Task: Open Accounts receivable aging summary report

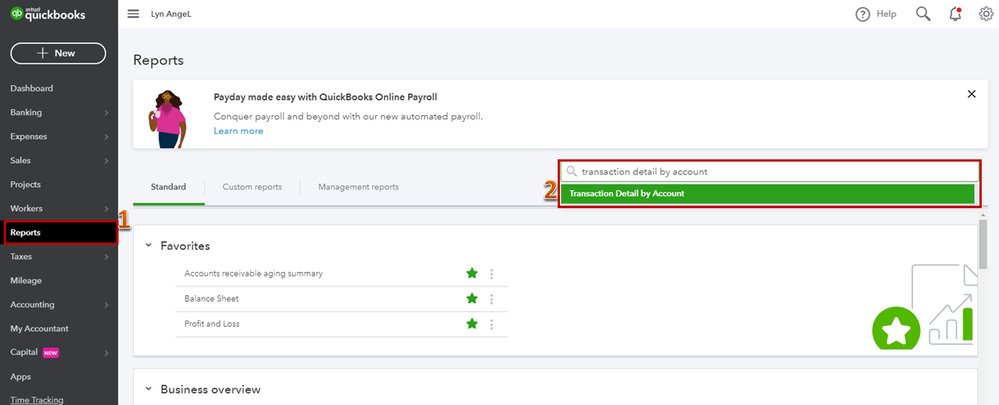Action: tap(254, 273)
